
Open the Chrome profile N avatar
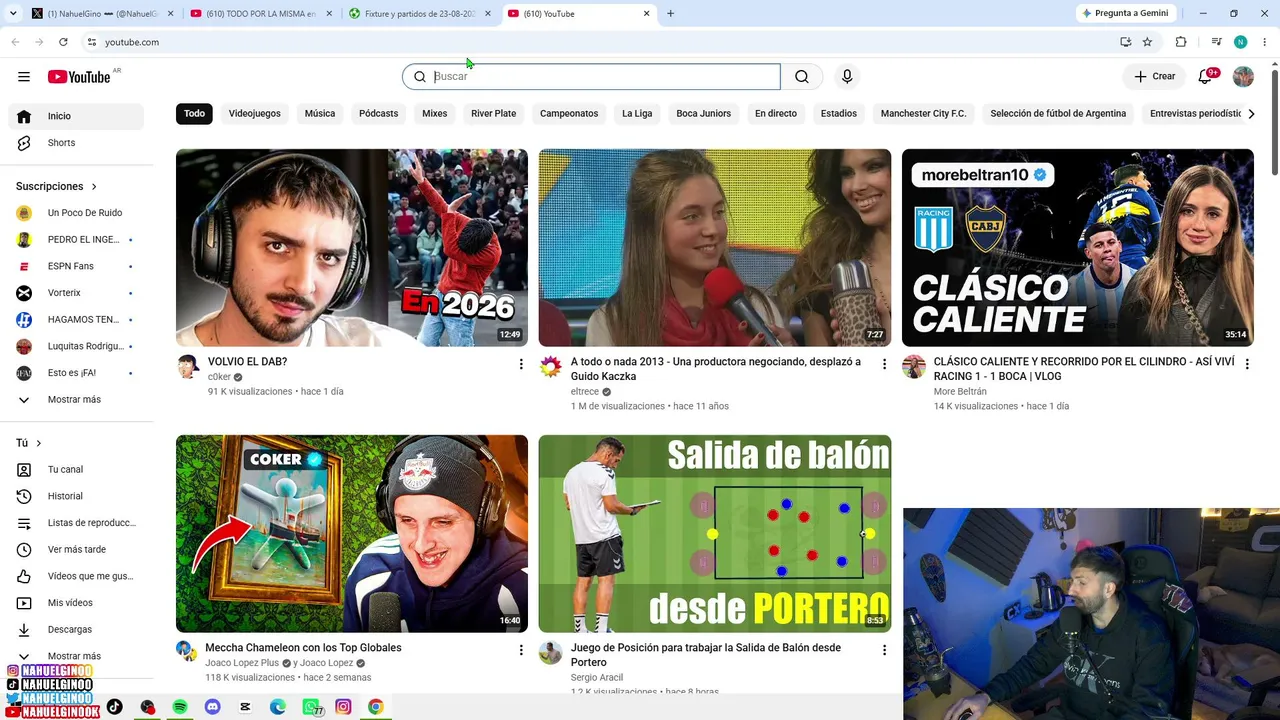(x=1240, y=42)
